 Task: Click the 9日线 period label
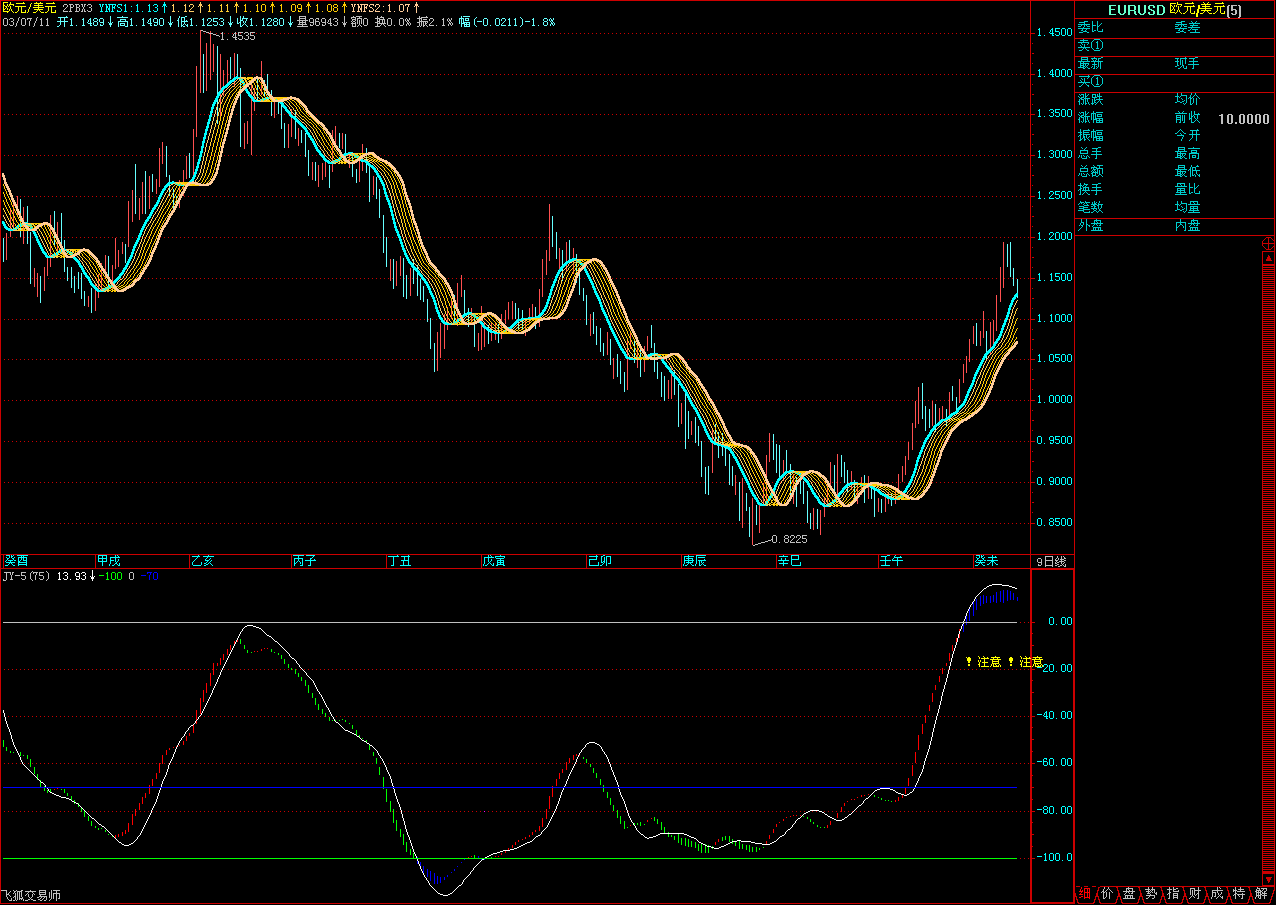coord(1051,561)
